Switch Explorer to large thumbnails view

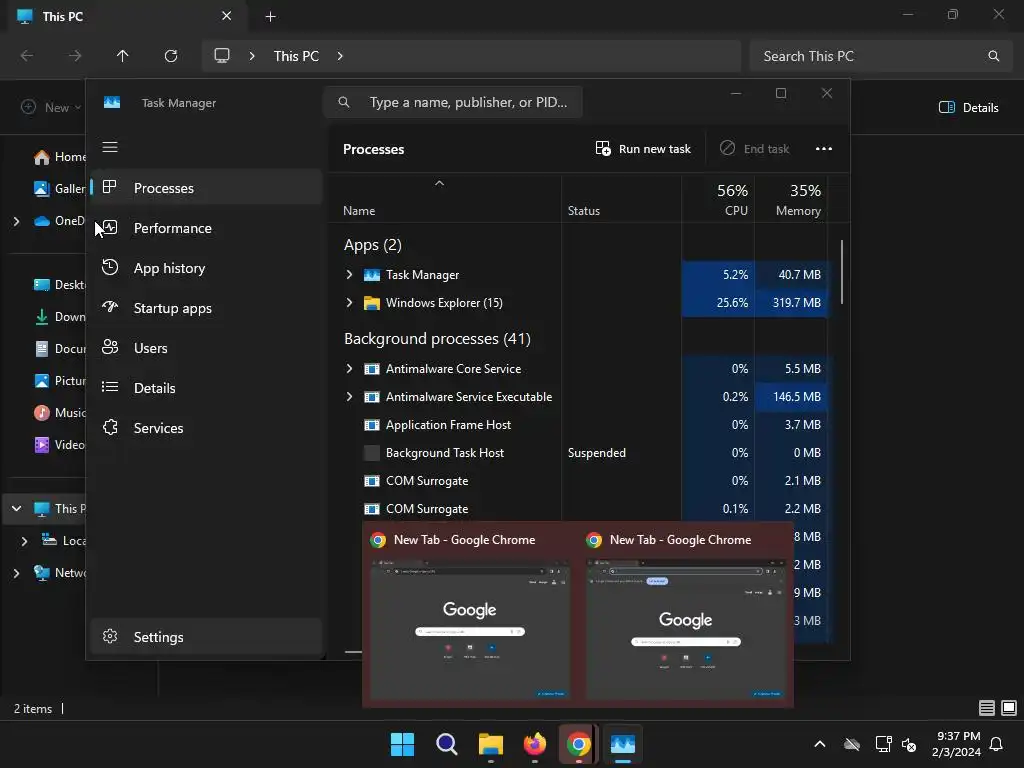1009,708
